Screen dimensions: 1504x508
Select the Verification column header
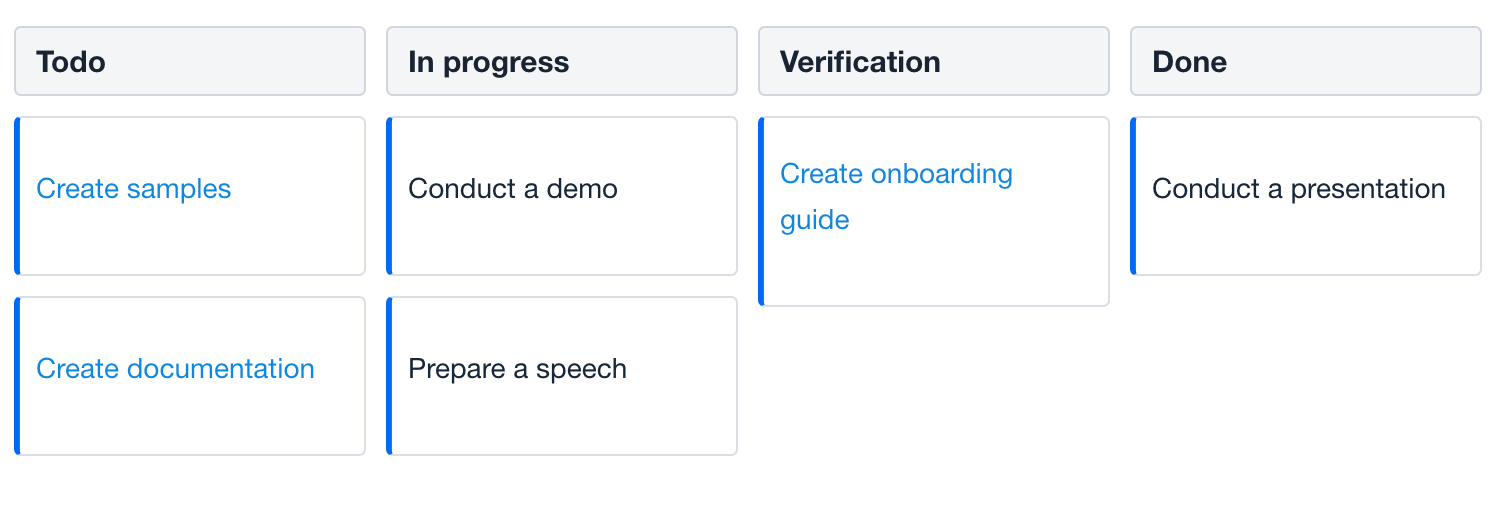(934, 61)
